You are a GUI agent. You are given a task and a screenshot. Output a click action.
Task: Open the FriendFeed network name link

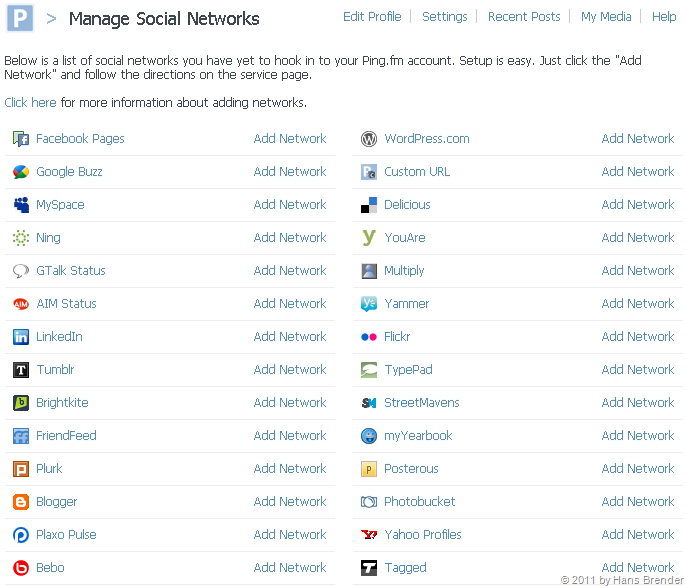click(x=66, y=436)
